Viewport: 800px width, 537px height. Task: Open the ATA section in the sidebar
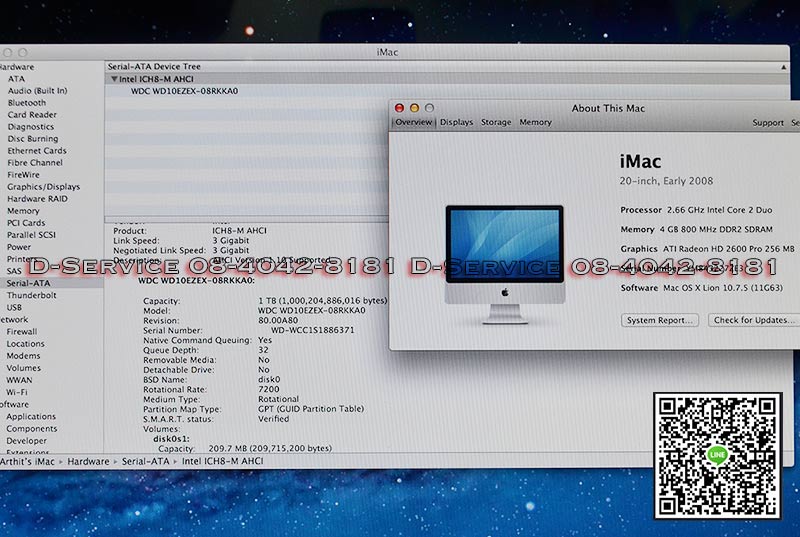point(16,79)
